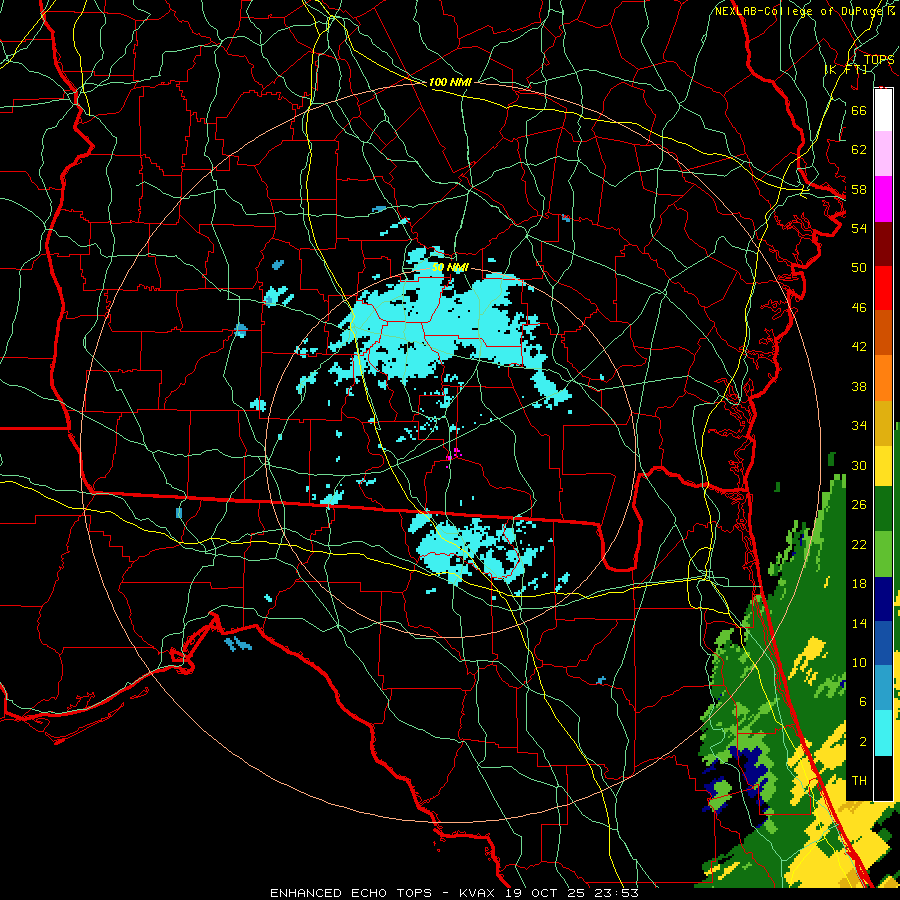
Task: Click the '100 NMI' range ring label
Action: click(x=450, y=82)
